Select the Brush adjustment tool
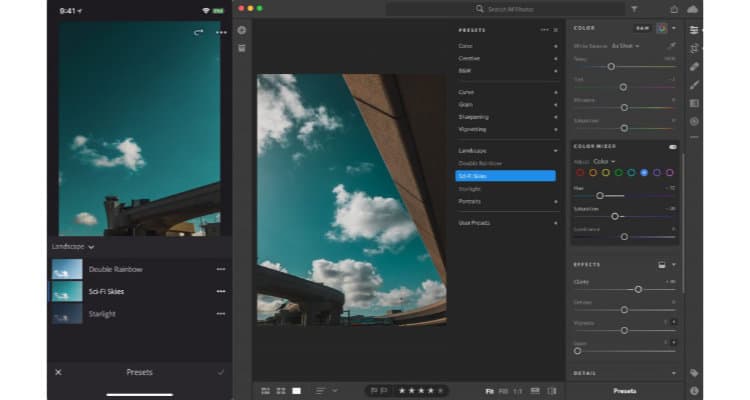 [694, 85]
